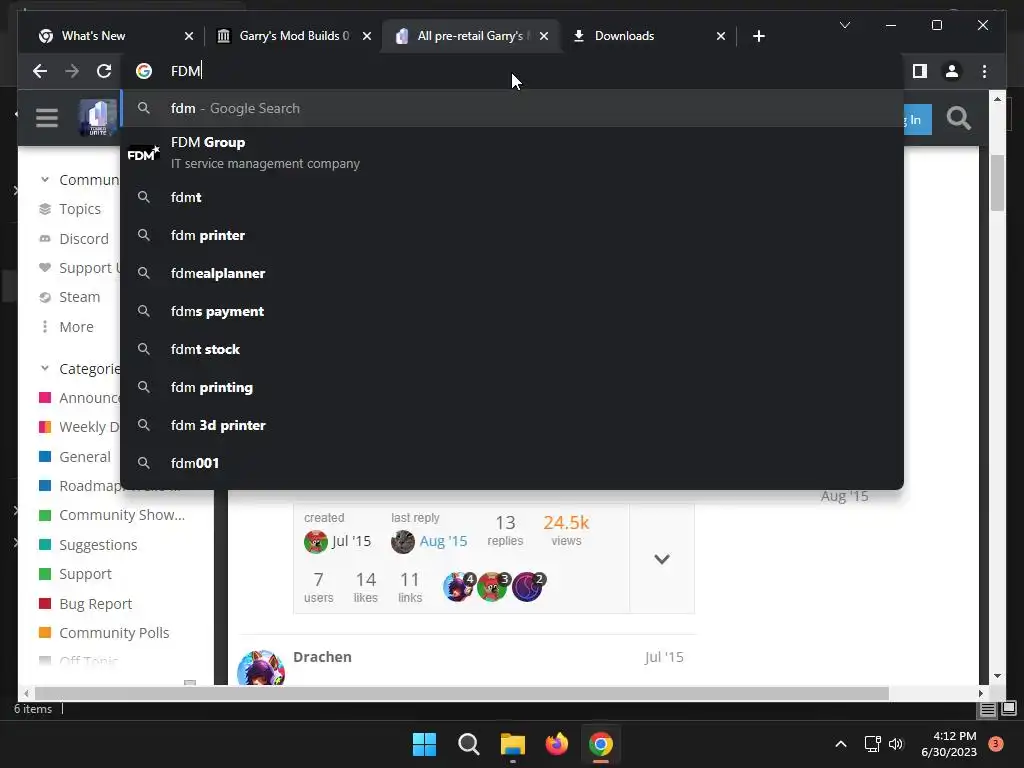
Task: Open File Explorer from the taskbar
Action: coord(513,744)
